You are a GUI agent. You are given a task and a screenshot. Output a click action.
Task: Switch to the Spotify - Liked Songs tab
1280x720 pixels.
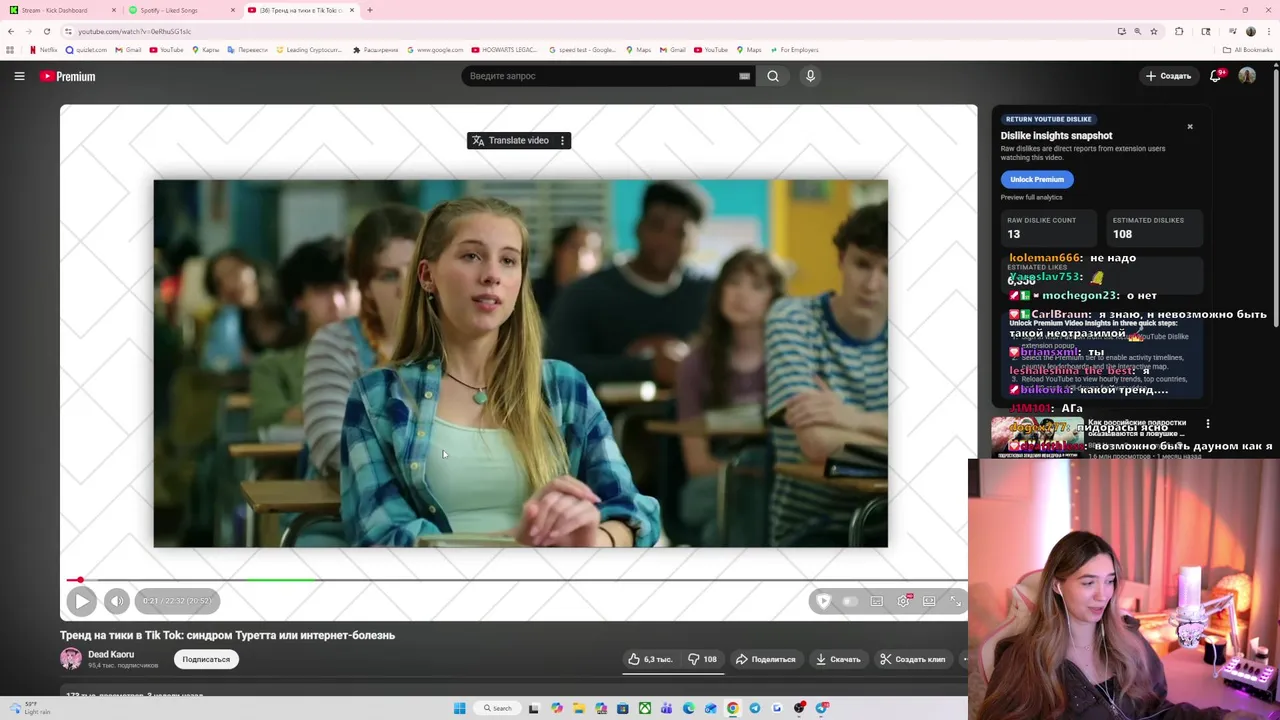coord(179,10)
